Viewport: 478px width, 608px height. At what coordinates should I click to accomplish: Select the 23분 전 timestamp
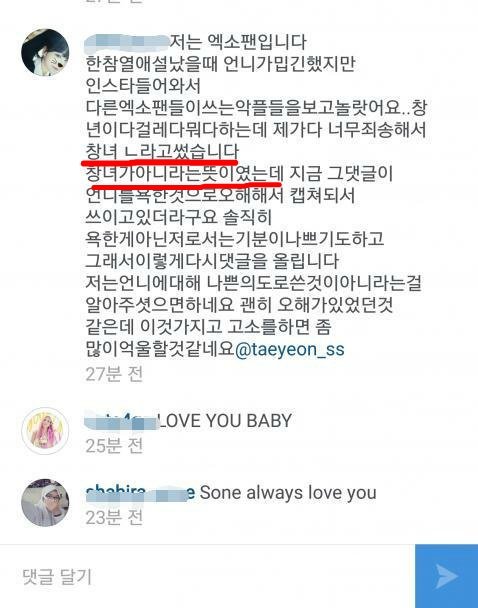[114, 518]
